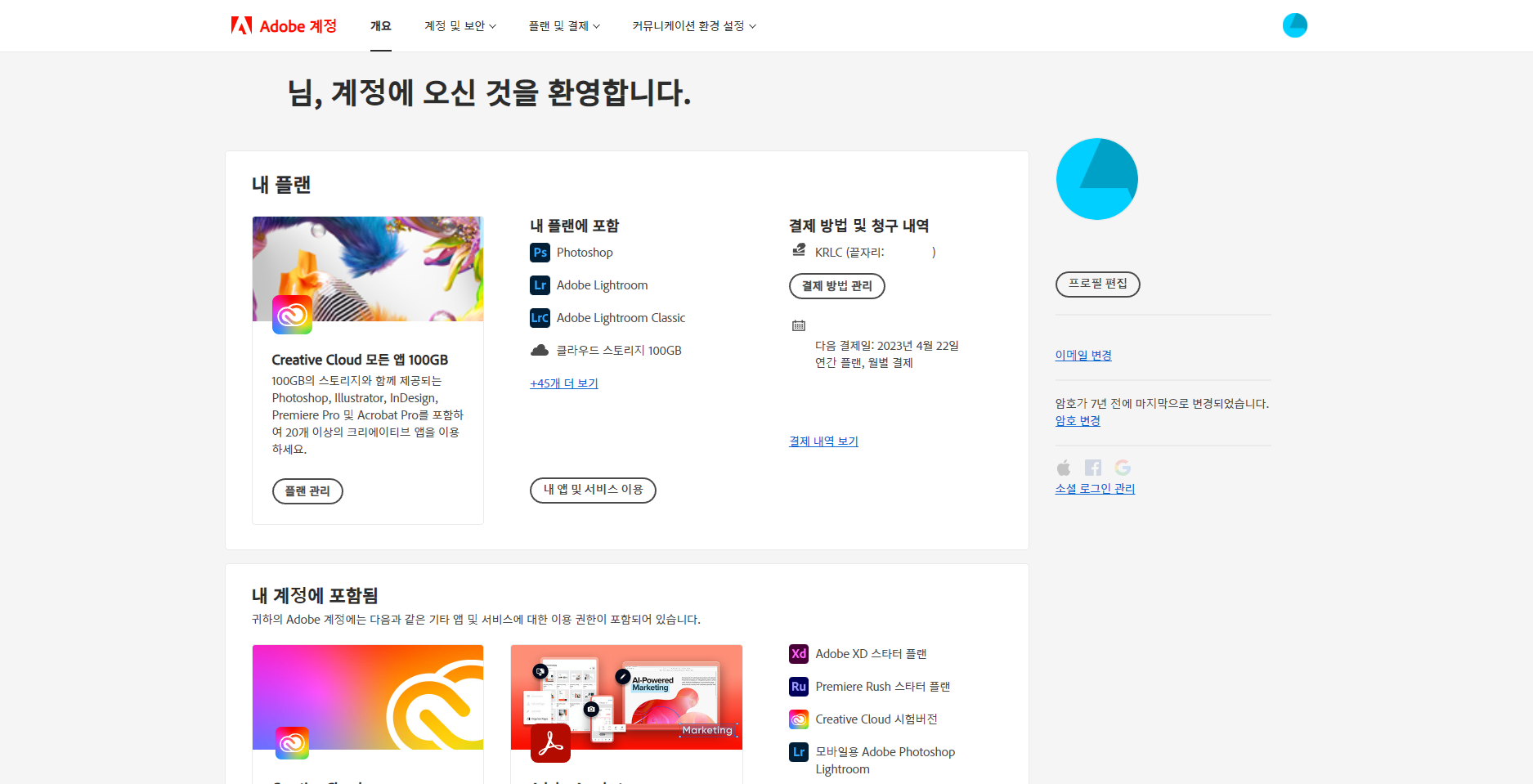Click the Photoshop text in plan list
The height and width of the screenshot is (784, 1533).
click(x=585, y=253)
